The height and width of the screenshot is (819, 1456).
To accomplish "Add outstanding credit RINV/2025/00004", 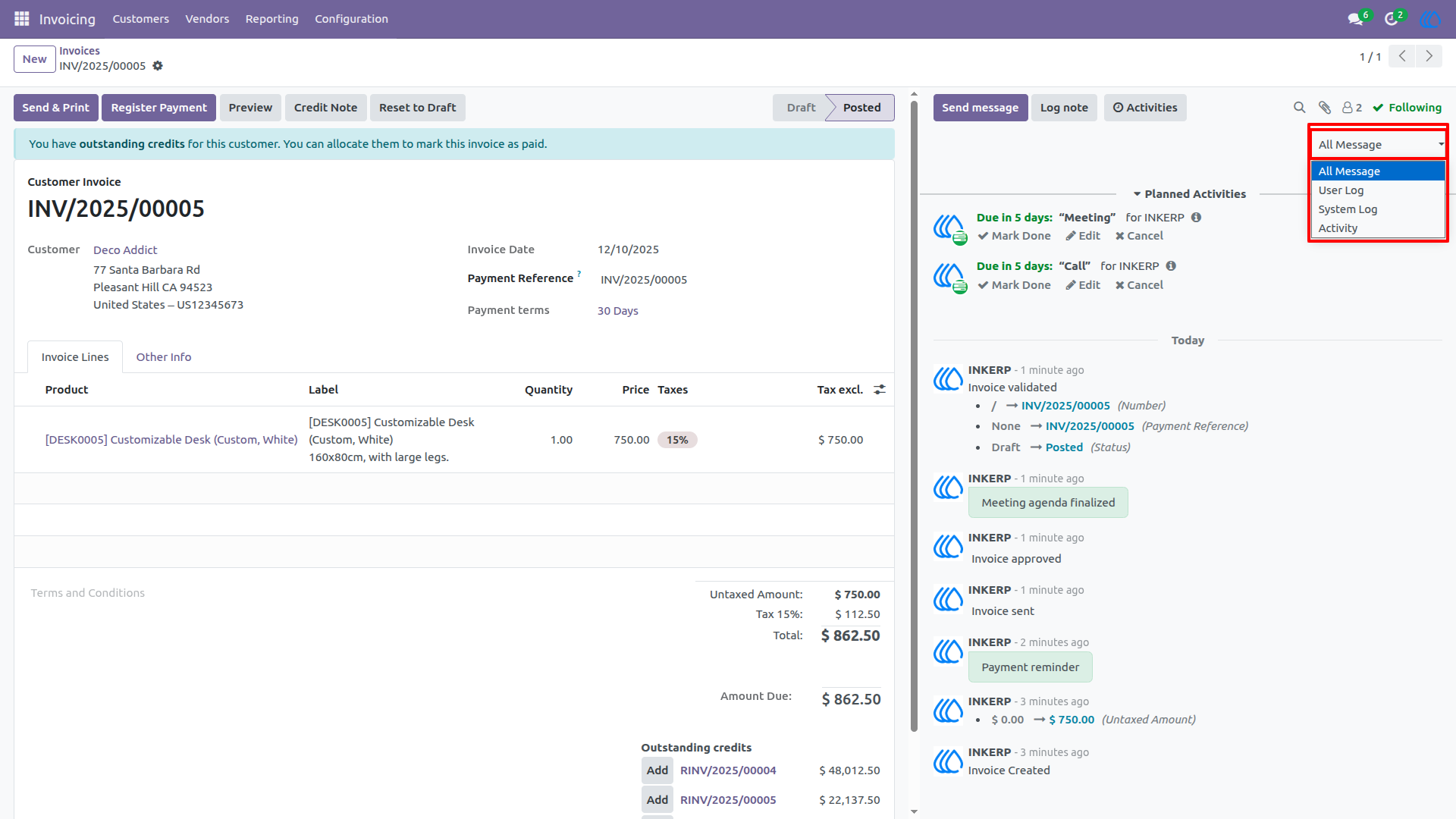I will [x=657, y=770].
